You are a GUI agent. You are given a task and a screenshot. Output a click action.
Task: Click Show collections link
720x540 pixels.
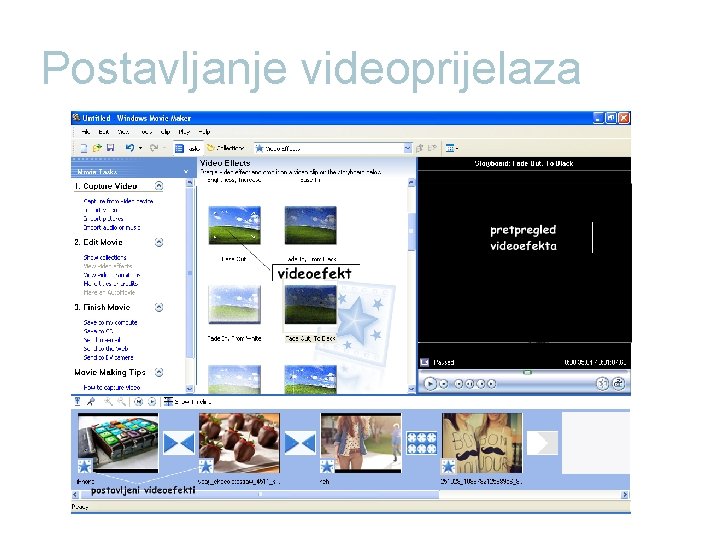click(105, 257)
